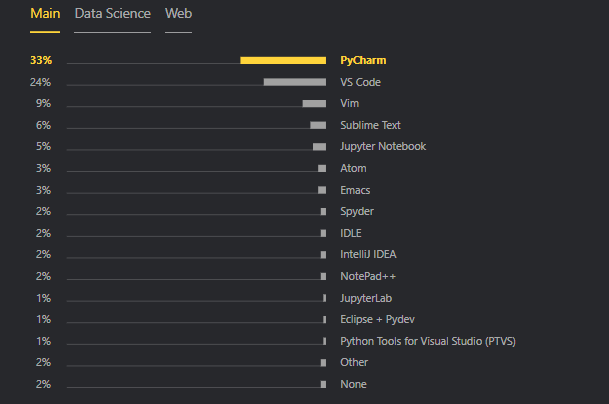Select the VS Code label
The width and height of the screenshot is (609, 404).
[360, 82]
